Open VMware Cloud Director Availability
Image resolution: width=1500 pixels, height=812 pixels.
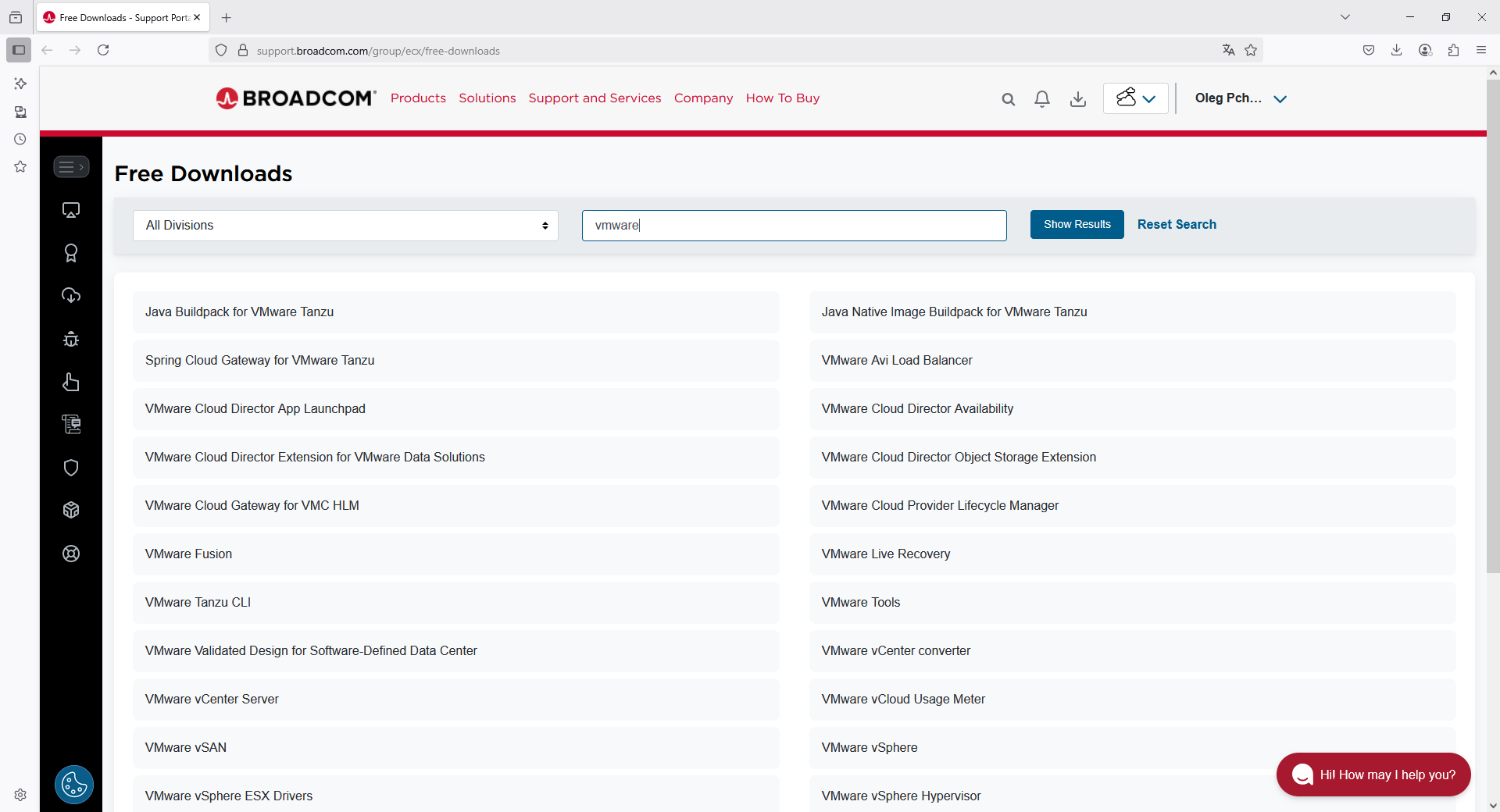(1133, 409)
